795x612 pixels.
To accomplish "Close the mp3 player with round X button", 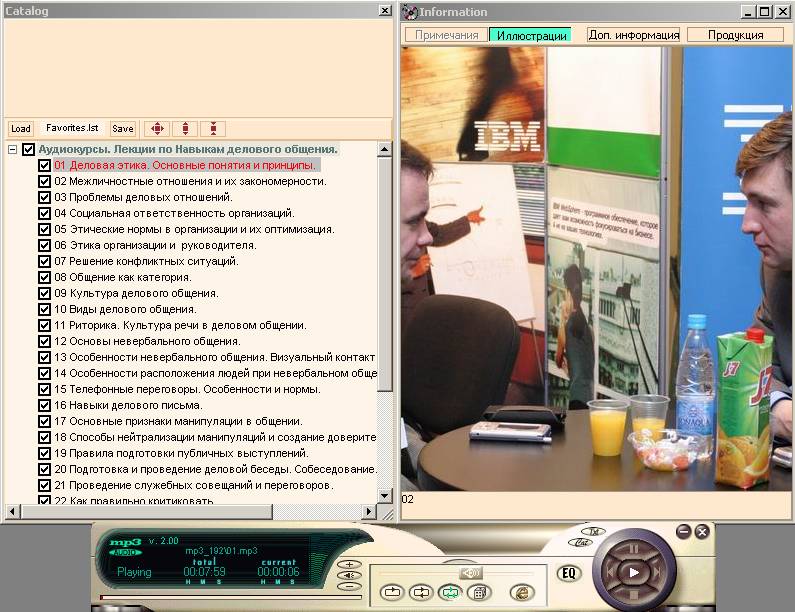I will click(702, 531).
